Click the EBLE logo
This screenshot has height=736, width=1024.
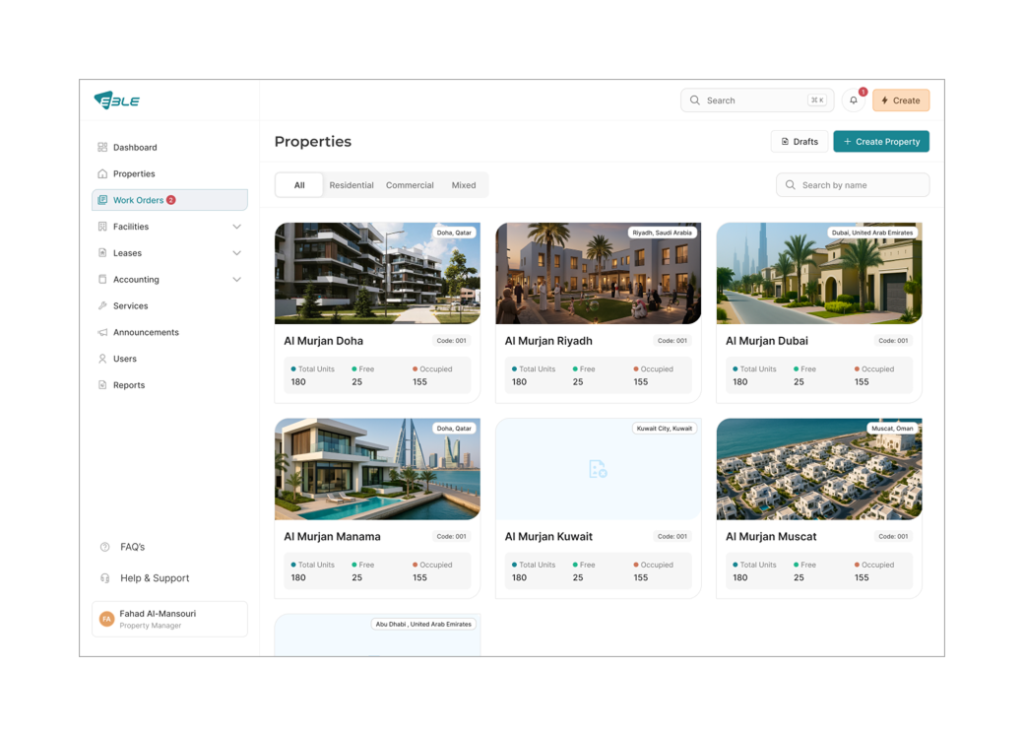pos(117,100)
